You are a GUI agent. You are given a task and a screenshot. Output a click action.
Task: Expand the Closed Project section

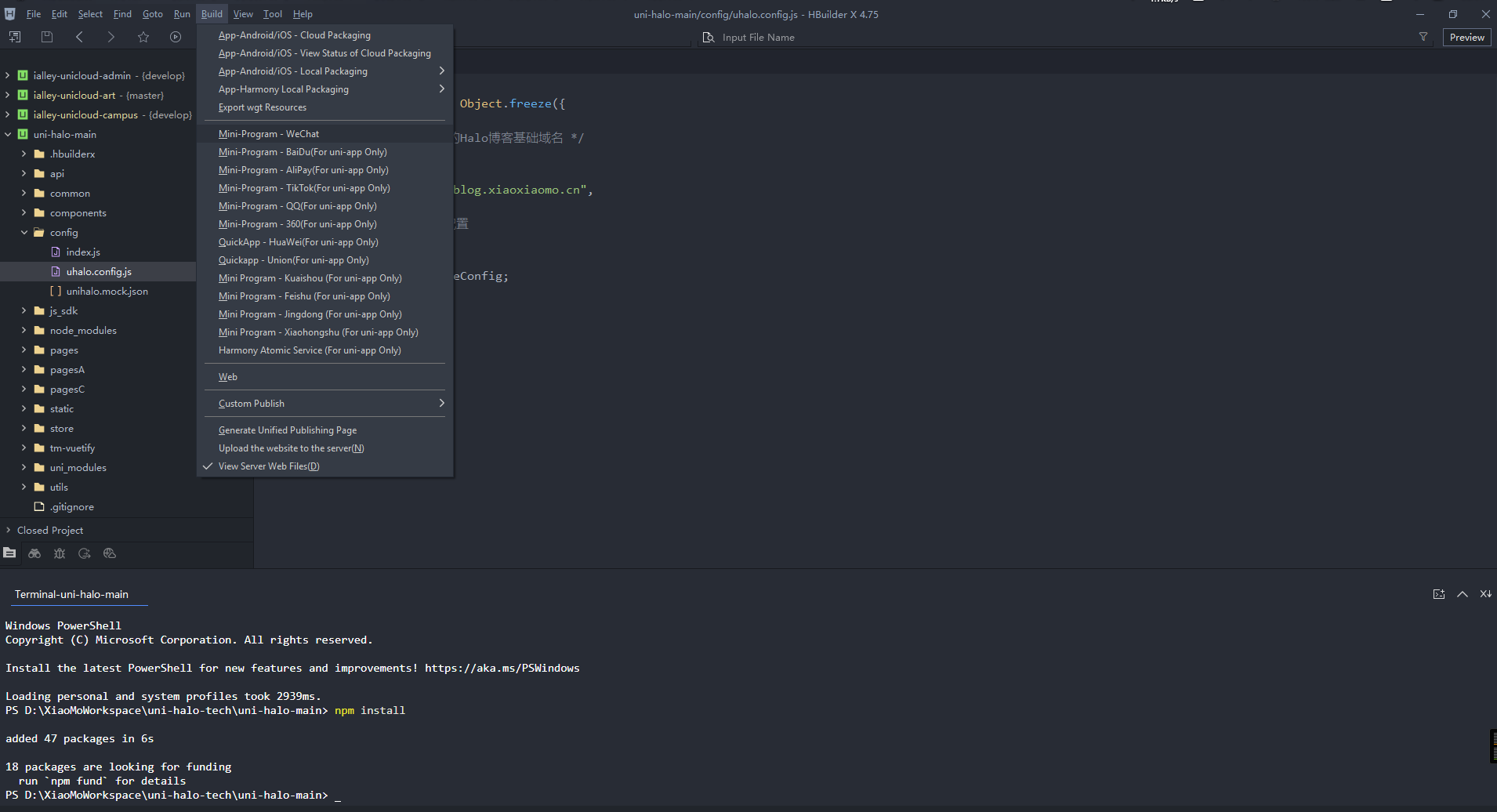point(8,531)
